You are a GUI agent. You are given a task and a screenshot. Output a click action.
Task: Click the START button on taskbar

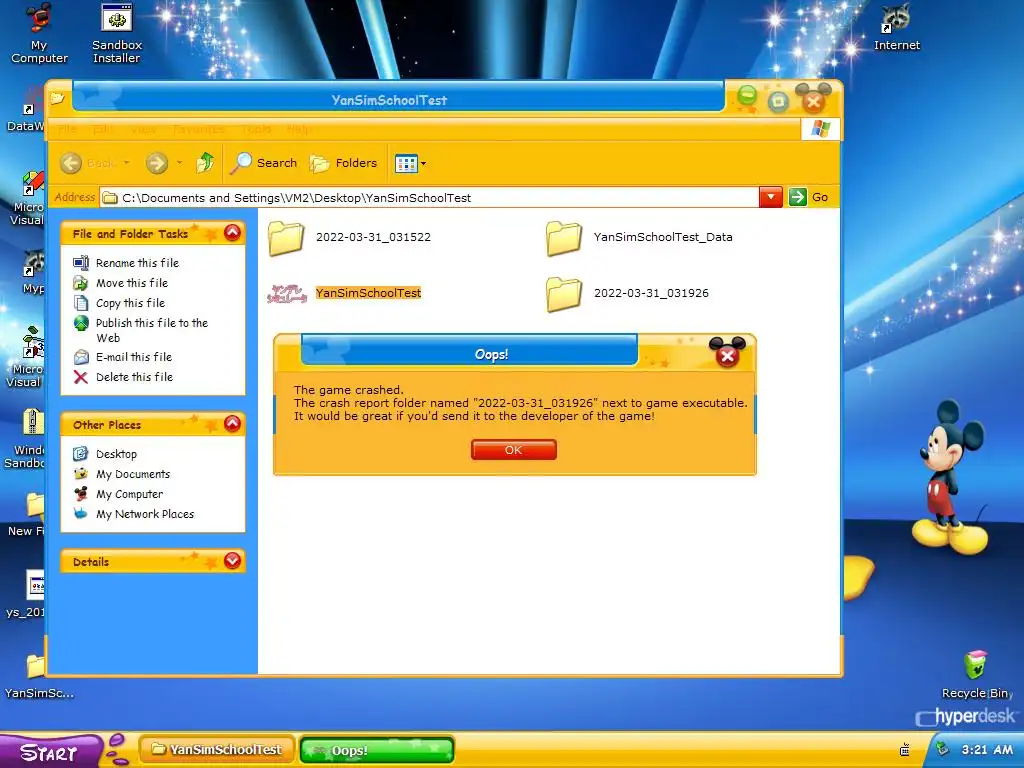[50, 752]
